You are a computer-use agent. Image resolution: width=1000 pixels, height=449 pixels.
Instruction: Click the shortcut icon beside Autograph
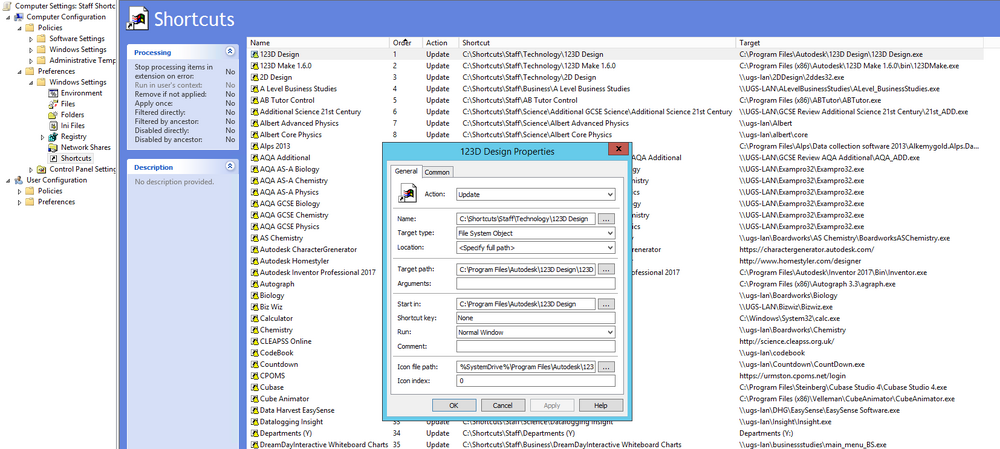[x=254, y=284]
